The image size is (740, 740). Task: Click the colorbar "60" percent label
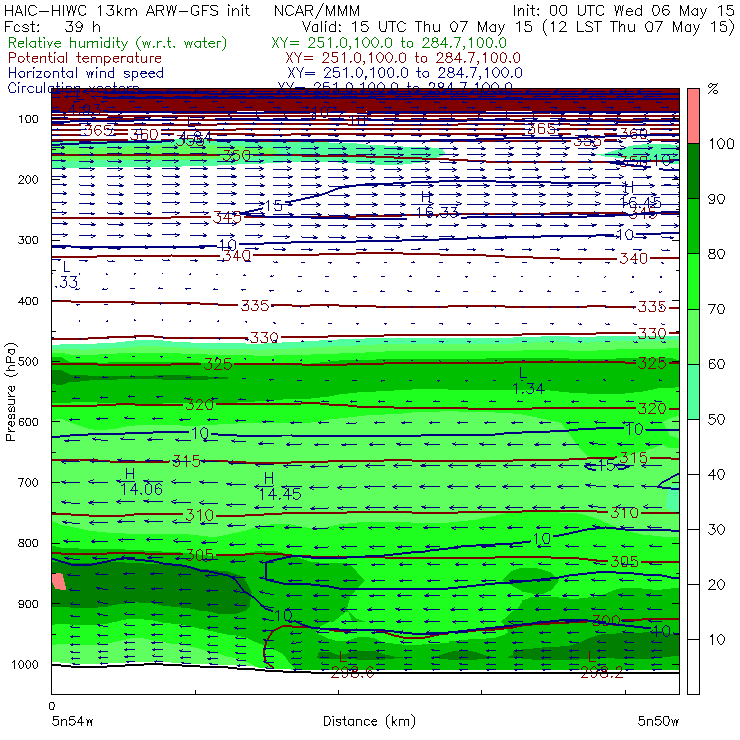point(716,364)
